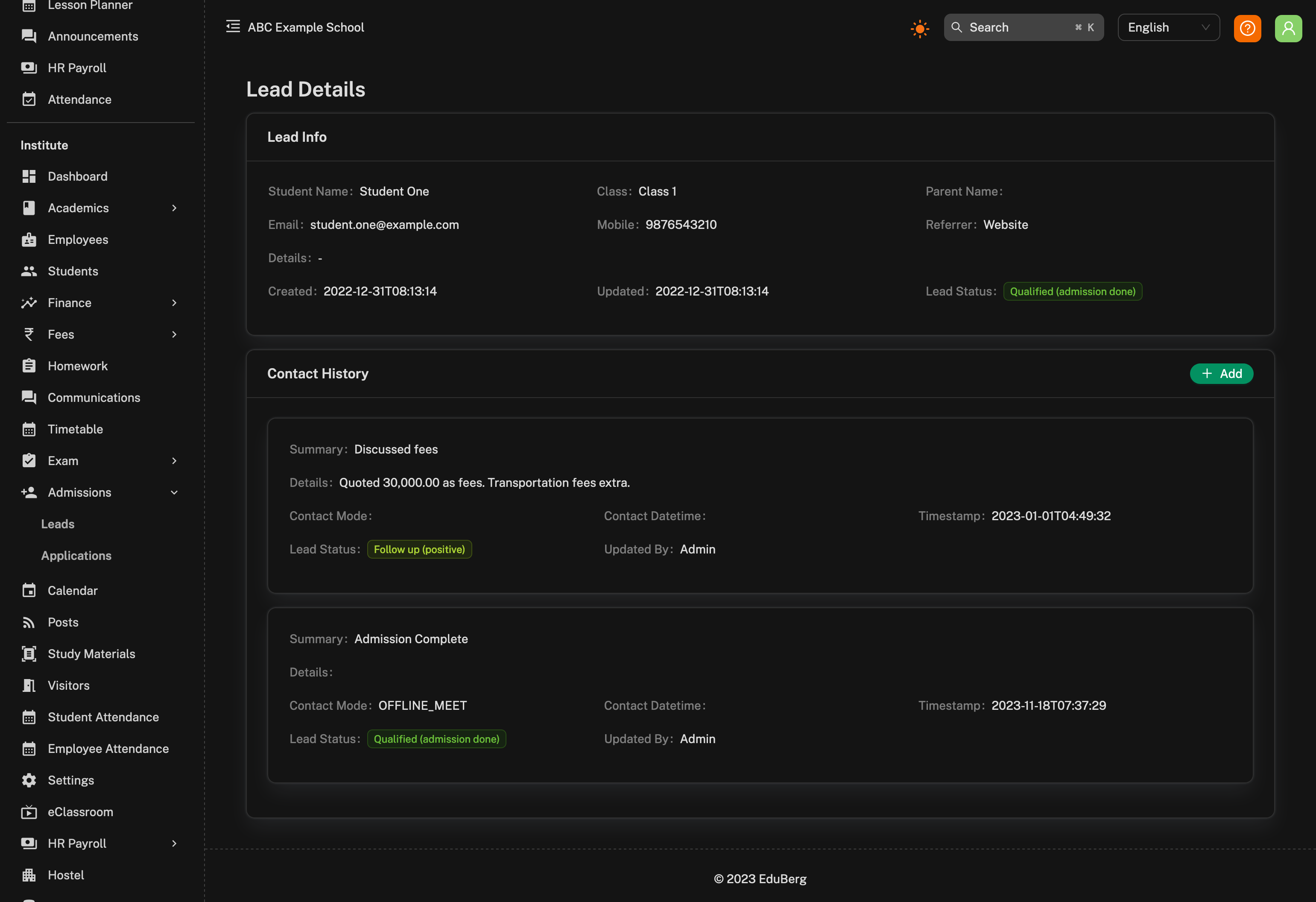The width and height of the screenshot is (1316, 902).
Task: Click the Dashboard grid icon
Action: pos(29,176)
